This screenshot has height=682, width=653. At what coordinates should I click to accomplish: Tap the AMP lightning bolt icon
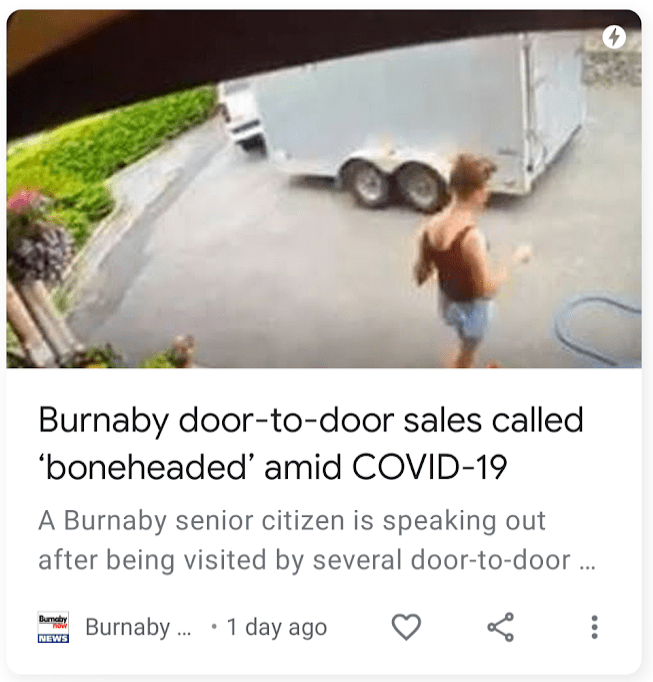point(614,37)
